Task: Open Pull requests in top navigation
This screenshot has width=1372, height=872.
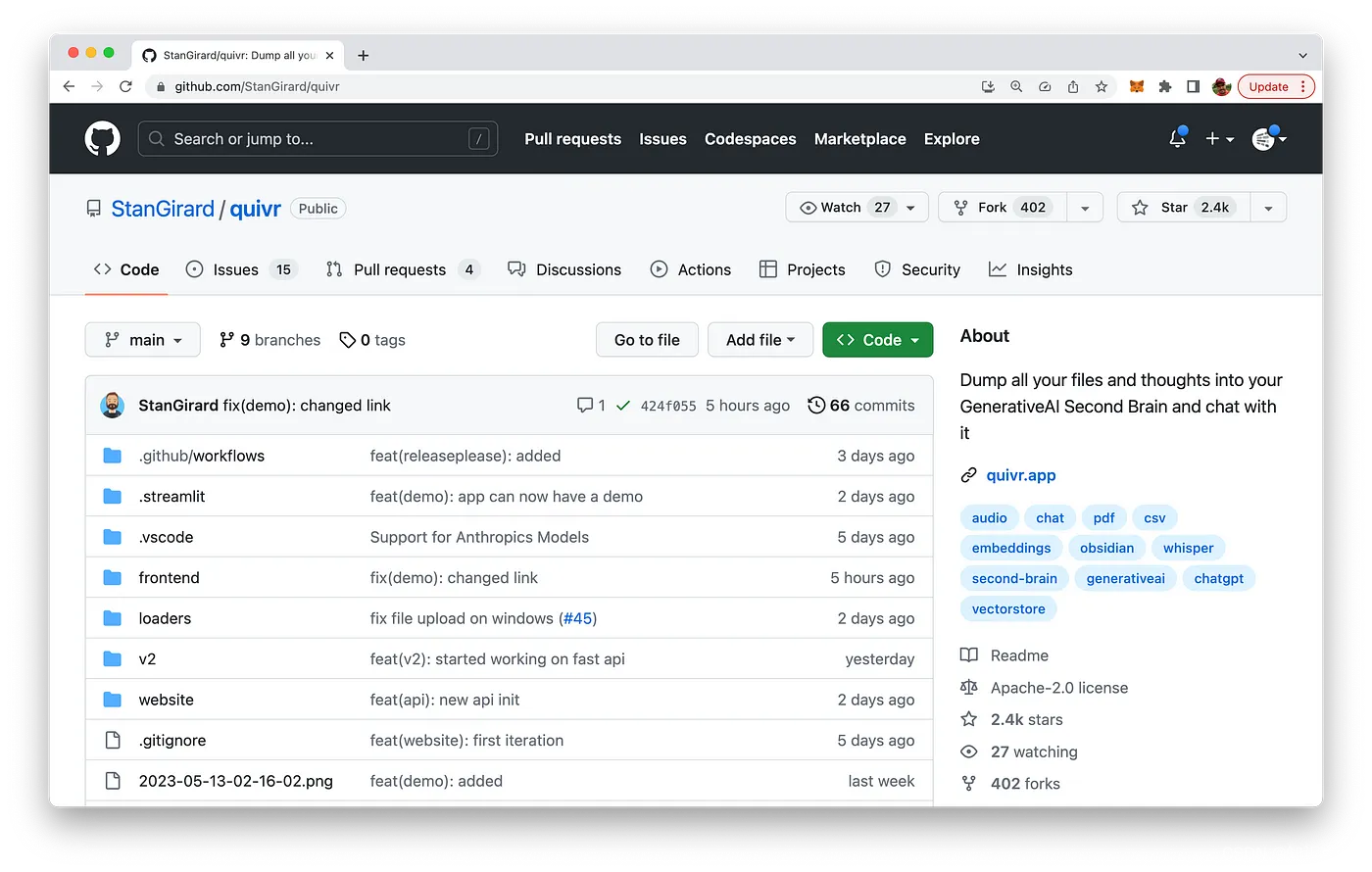Action: pos(572,139)
